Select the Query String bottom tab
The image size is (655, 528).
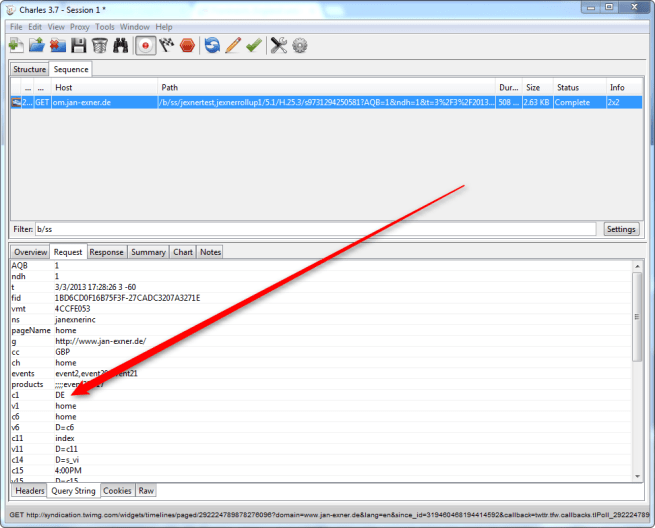click(74, 491)
